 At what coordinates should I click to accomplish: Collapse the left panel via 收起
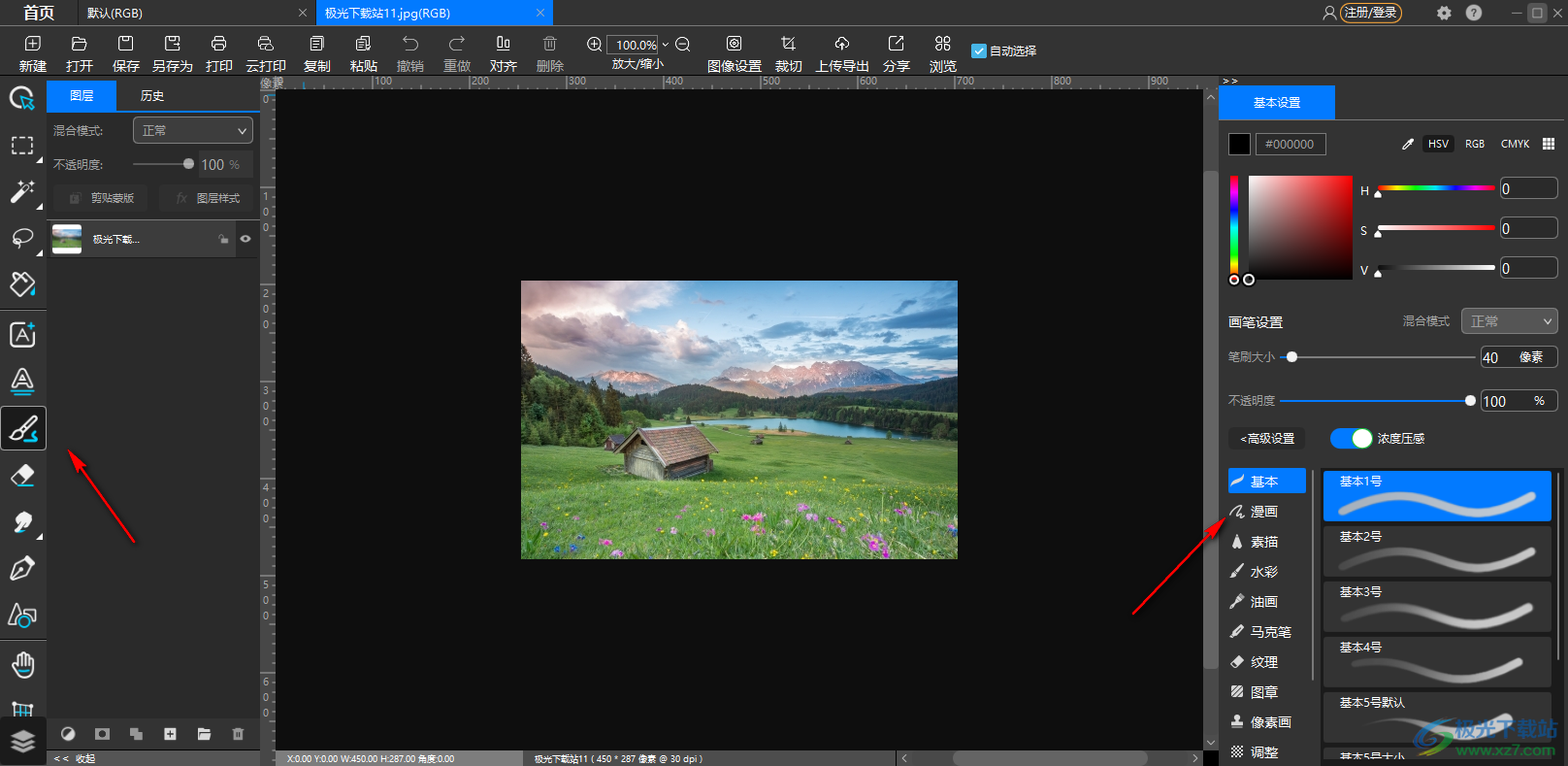coord(75,758)
